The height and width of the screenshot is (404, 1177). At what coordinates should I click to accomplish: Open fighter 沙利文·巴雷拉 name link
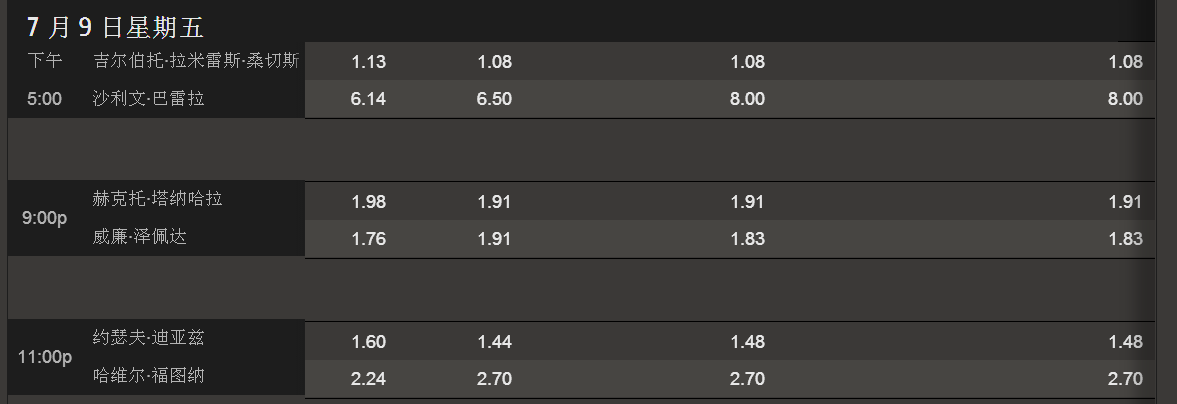[149, 98]
